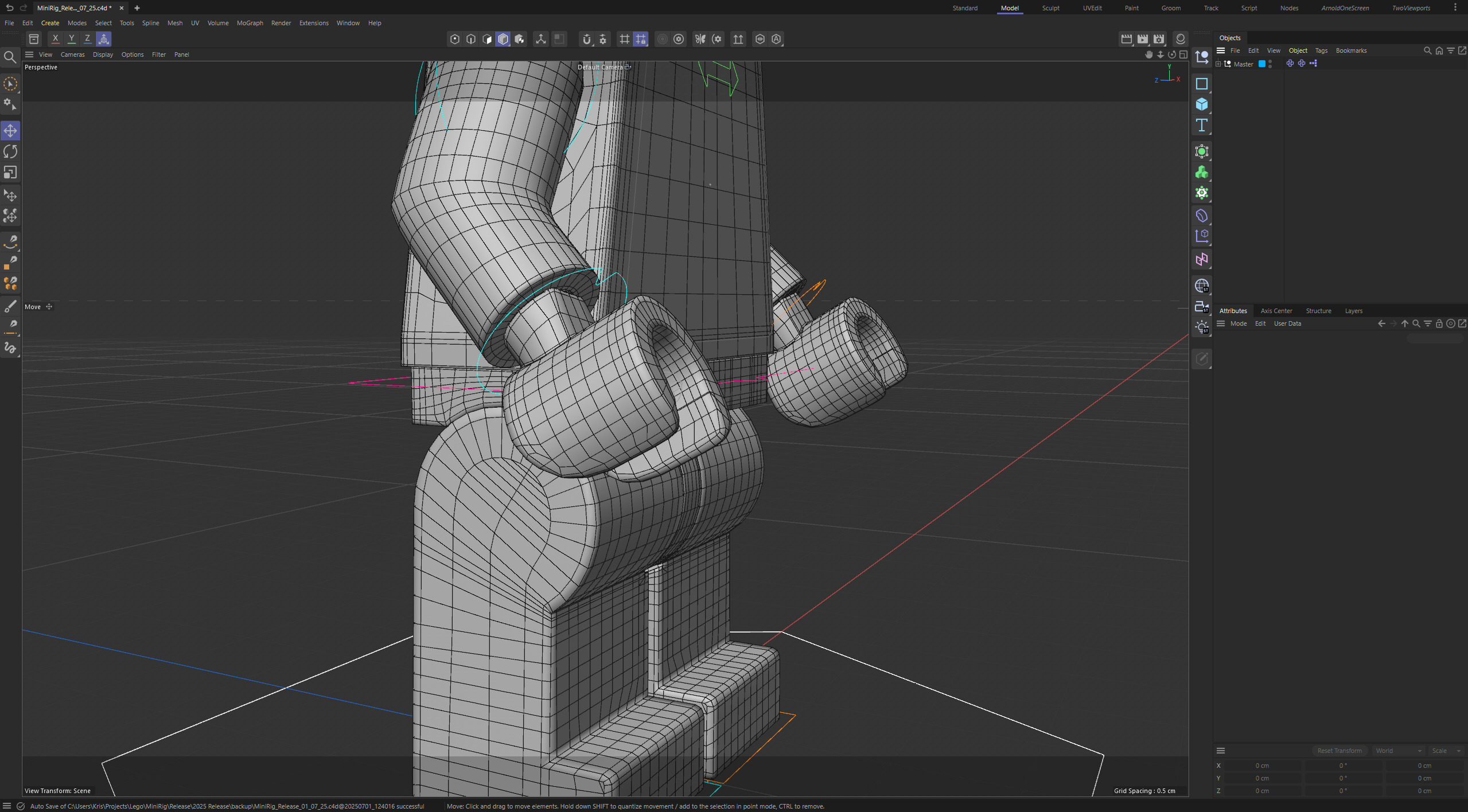Click the Y rotation field showing 0 °
The width and height of the screenshot is (1468, 812).
[x=1343, y=778]
